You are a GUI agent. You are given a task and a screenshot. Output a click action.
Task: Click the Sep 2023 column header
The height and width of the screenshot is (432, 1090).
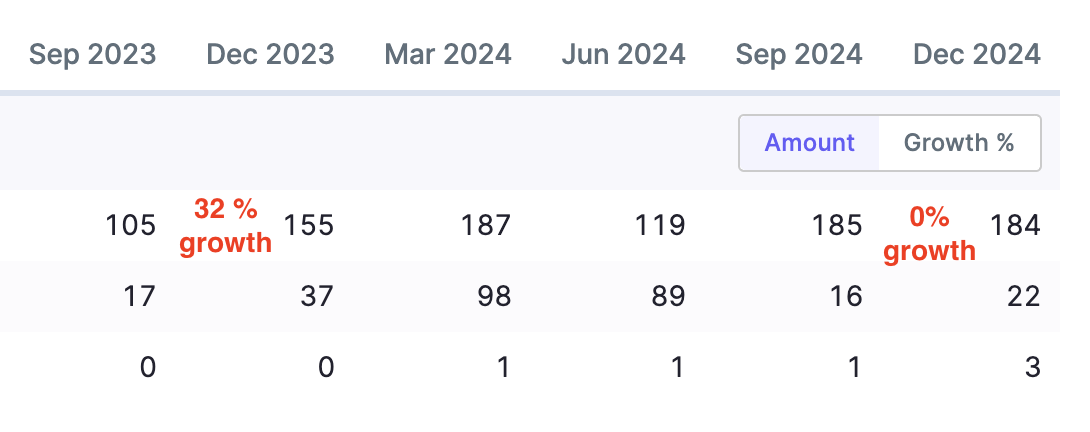click(93, 54)
